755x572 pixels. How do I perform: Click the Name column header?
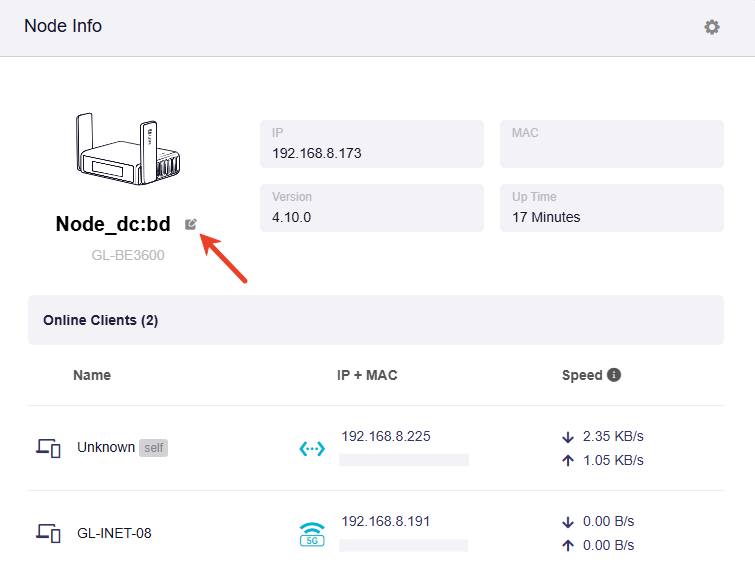(92, 375)
